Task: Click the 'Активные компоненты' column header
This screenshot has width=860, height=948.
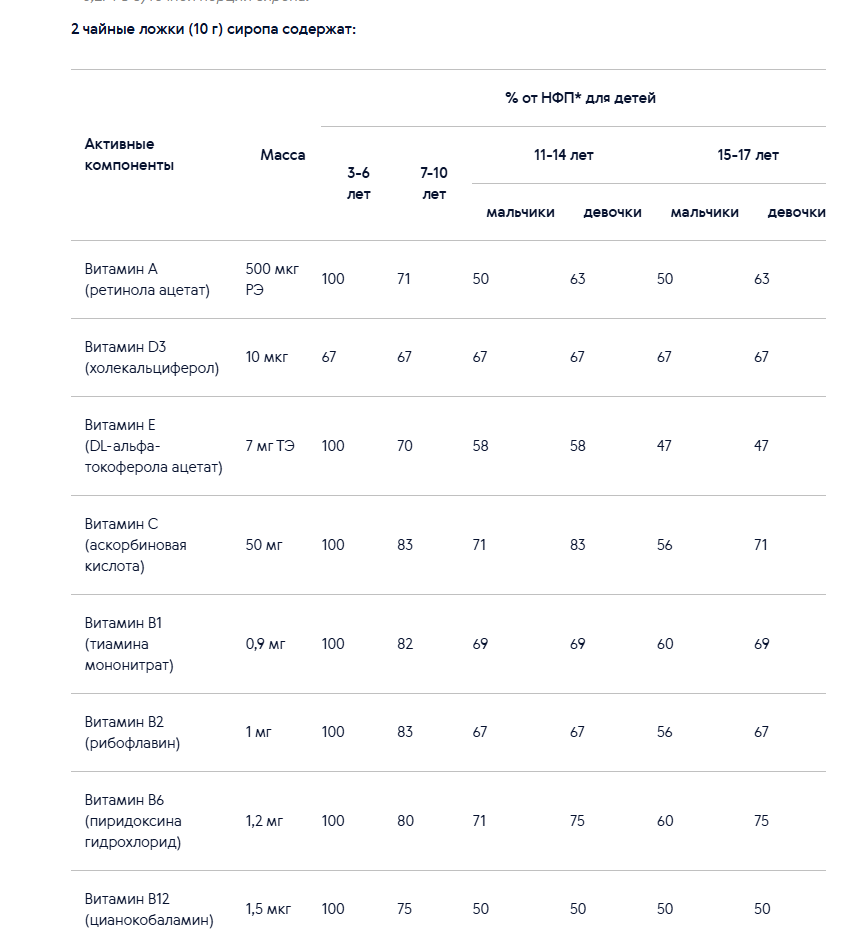Action: [x=129, y=155]
